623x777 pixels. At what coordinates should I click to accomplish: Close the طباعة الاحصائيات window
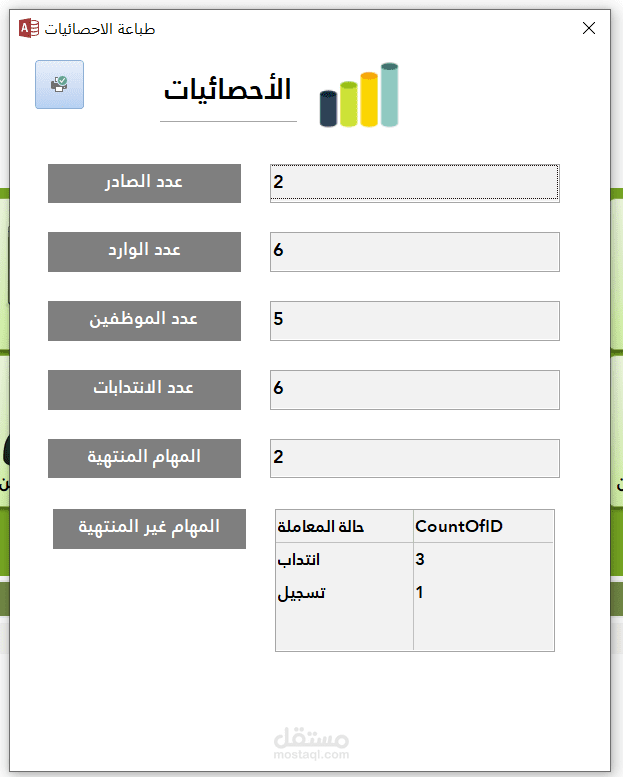click(x=588, y=28)
